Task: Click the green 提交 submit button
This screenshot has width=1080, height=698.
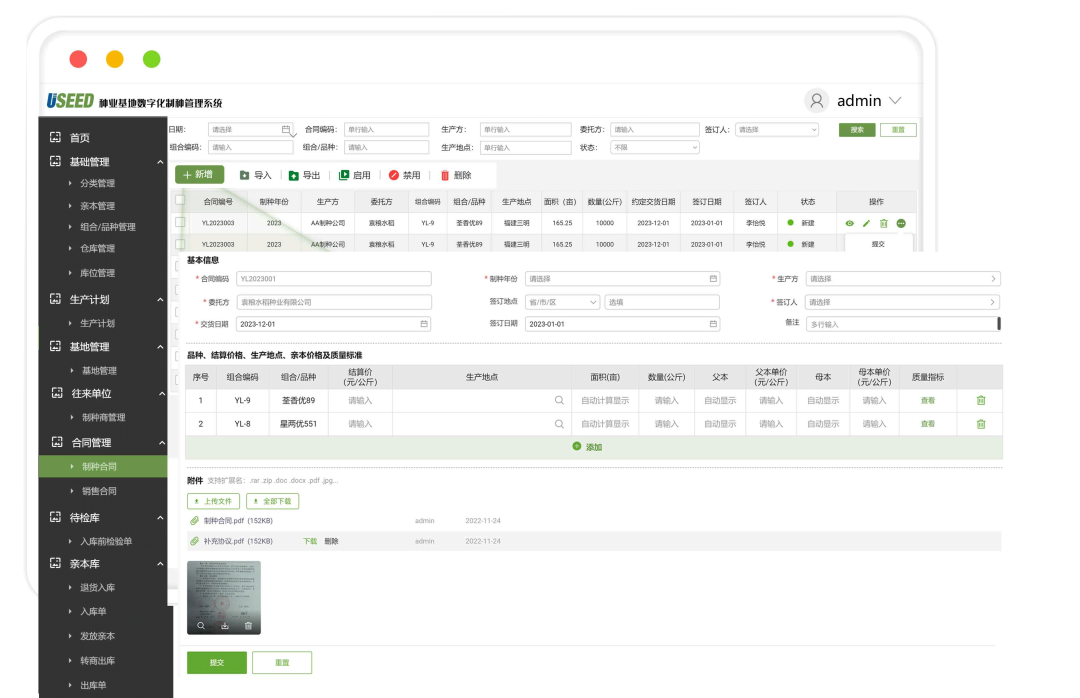Action: coord(217,662)
